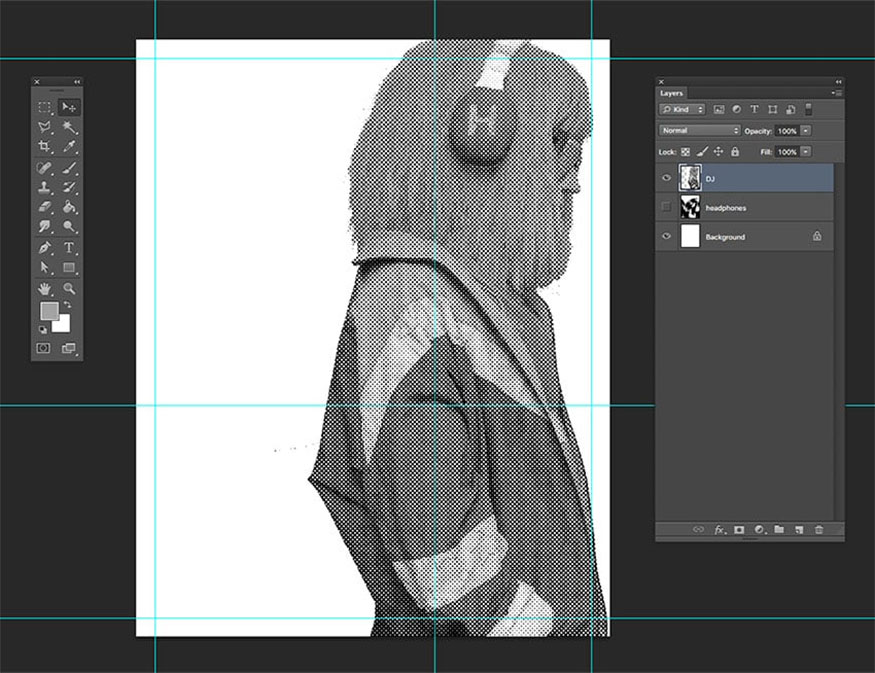Hide the DJ layer
This screenshot has height=673, width=875.
[x=666, y=178]
